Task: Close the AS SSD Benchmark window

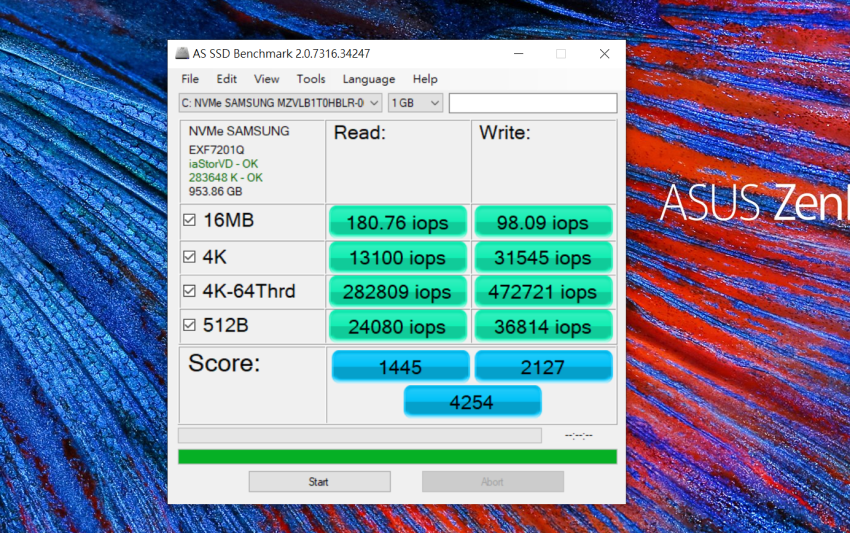Action: click(x=604, y=54)
